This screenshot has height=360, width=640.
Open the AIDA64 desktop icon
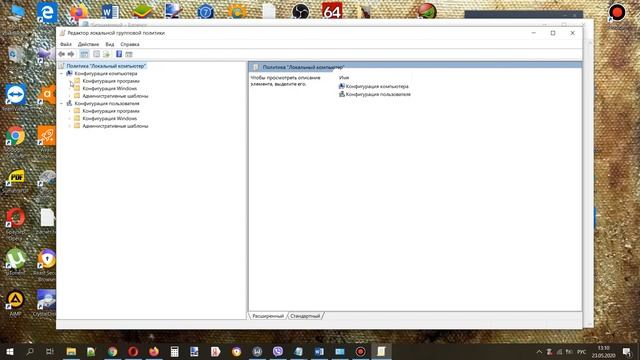coord(332,11)
